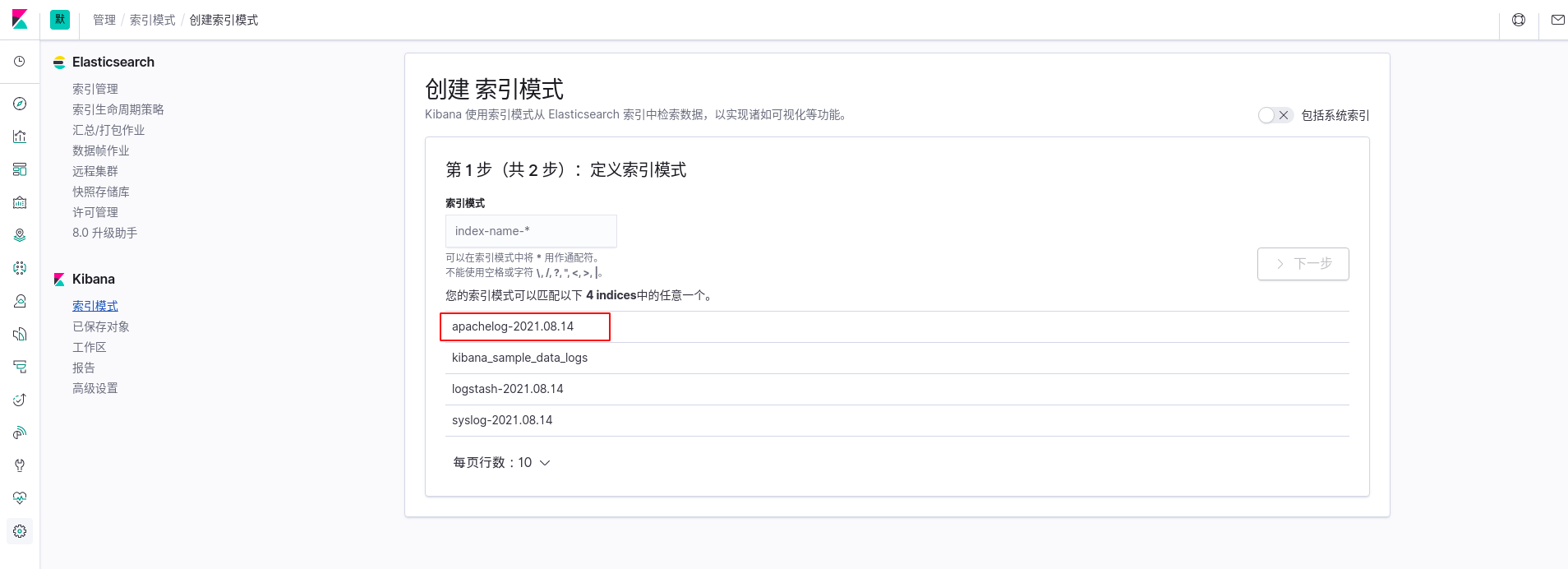Open 8.0 升级助手 menu item
This screenshot has width=1568, height=569.
pyautogui.click(x=105, y=233)
